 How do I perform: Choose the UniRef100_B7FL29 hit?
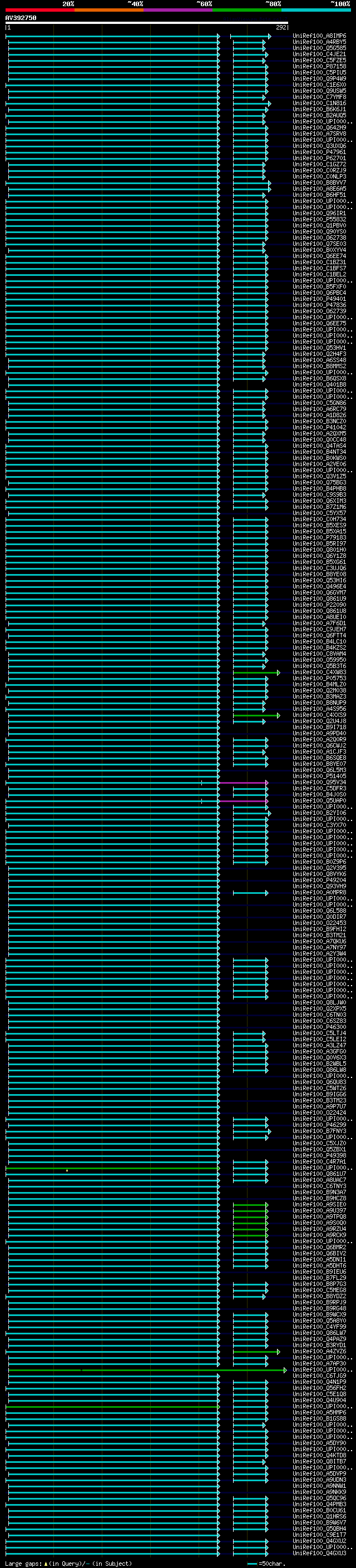point(319,1278)
